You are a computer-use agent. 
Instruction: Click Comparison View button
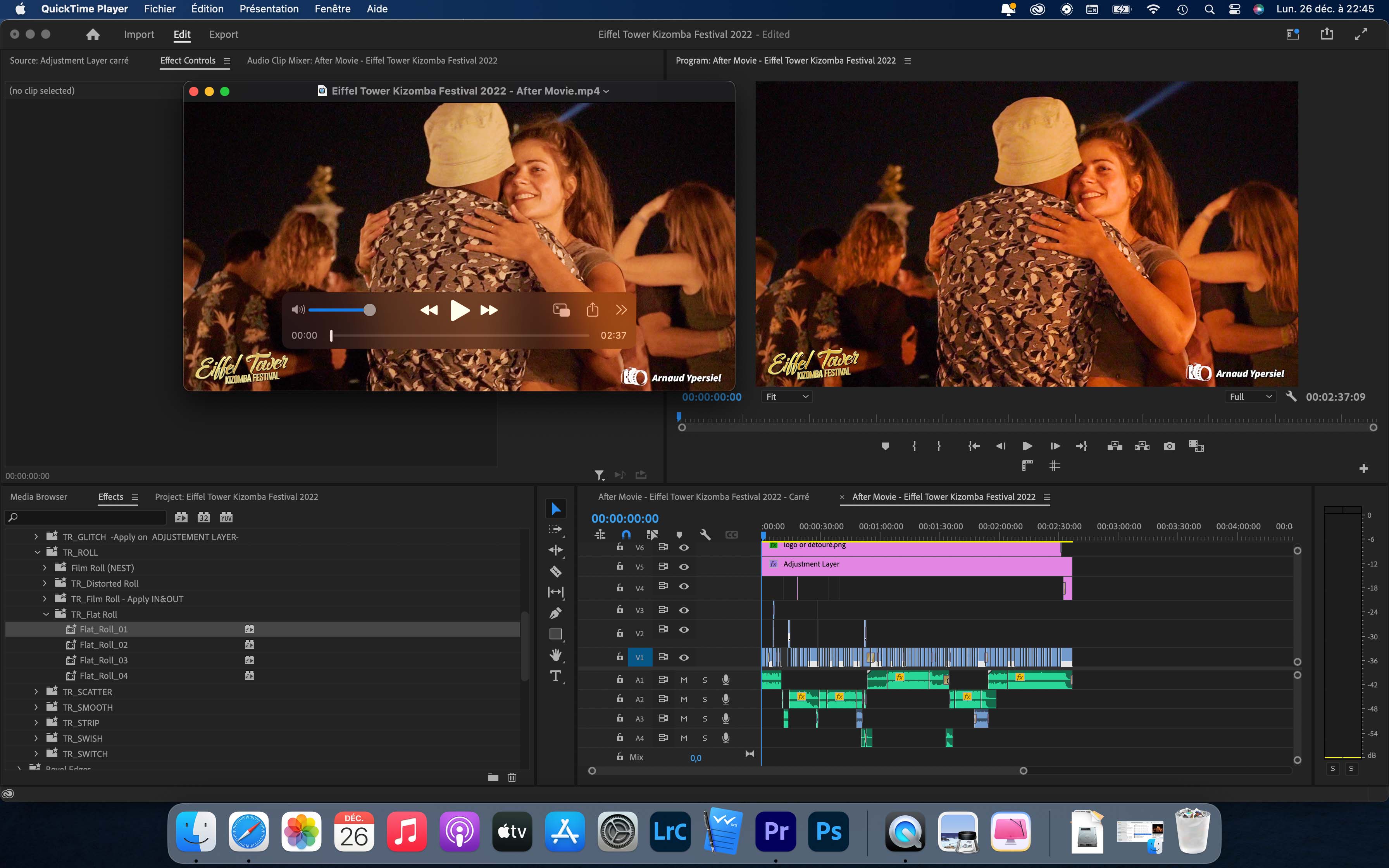(x=1196, y=446)
